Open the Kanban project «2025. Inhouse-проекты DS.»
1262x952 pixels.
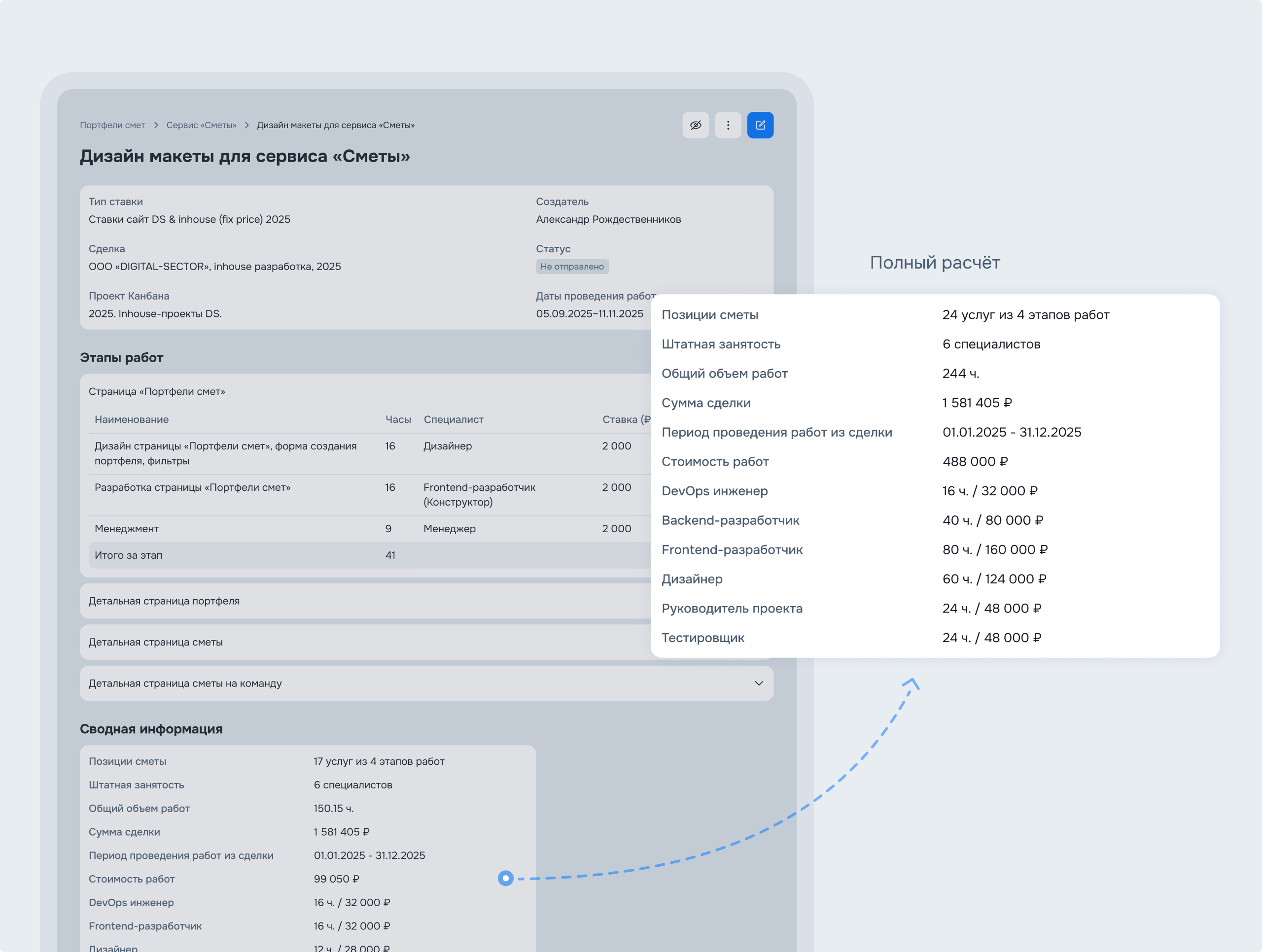(x=155, y=314)
